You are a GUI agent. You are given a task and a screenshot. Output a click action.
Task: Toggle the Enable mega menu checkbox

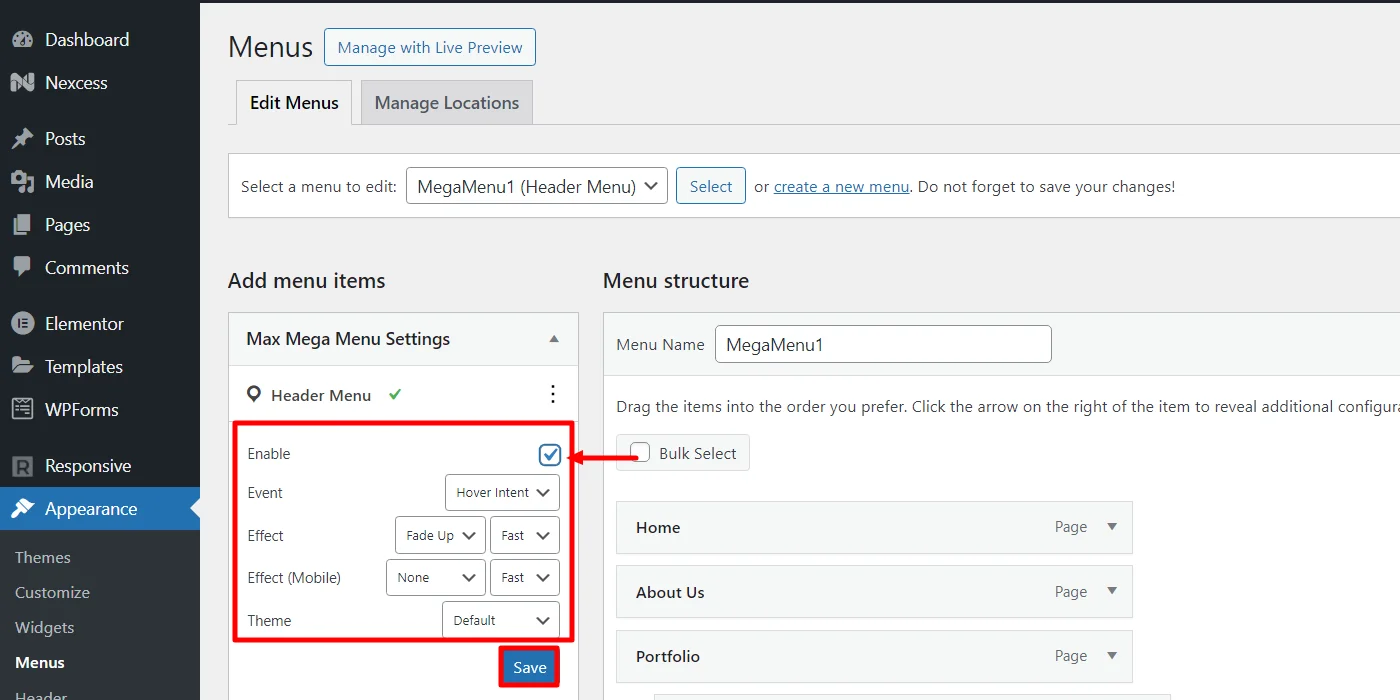(550, 455)
